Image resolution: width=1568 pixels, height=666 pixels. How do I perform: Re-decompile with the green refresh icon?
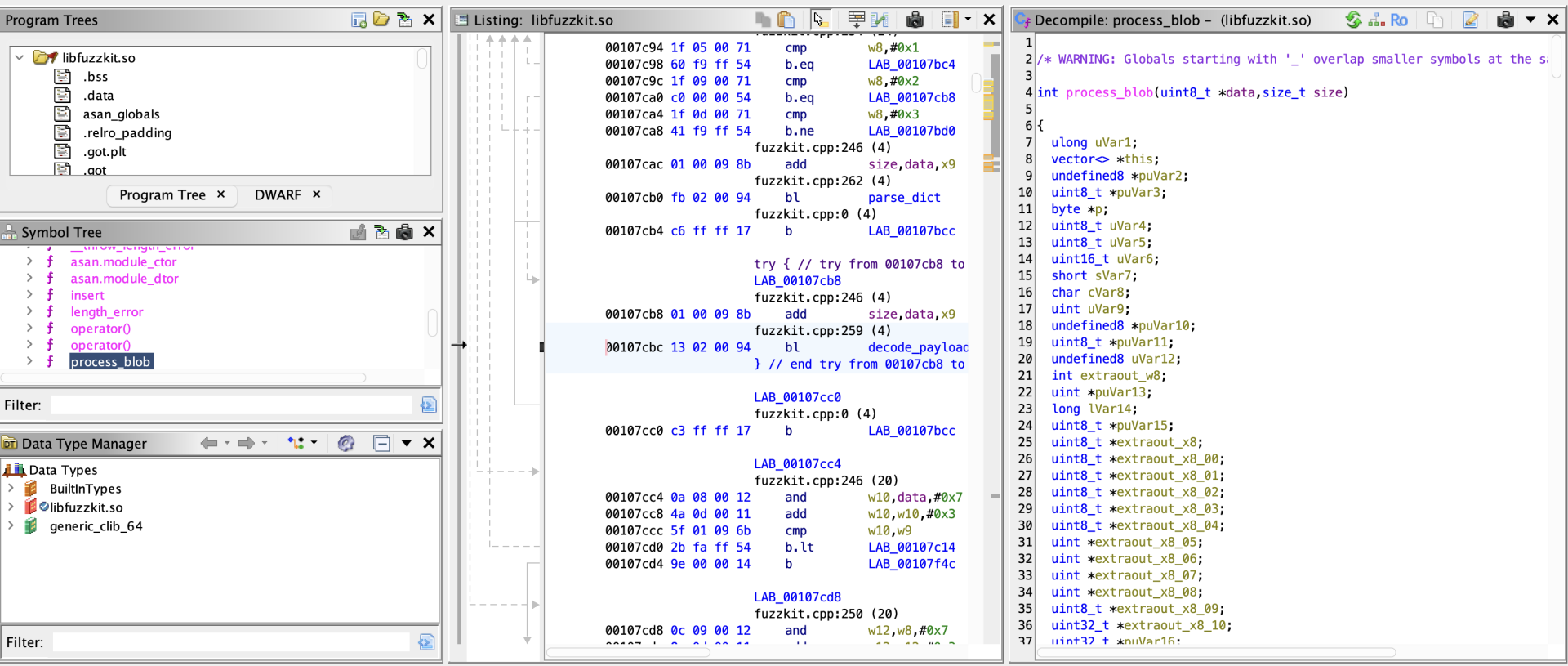pos(1353,20)
